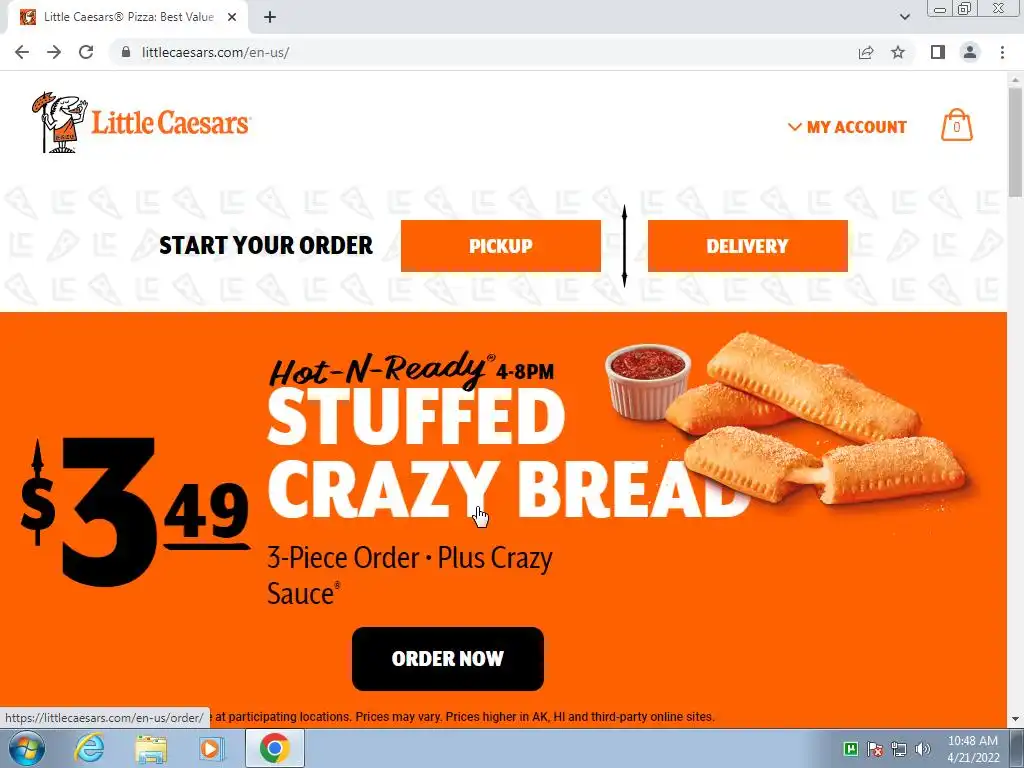Open the tab search chevron
Viewport: 1024px width, 768px height.
(904, 17)
